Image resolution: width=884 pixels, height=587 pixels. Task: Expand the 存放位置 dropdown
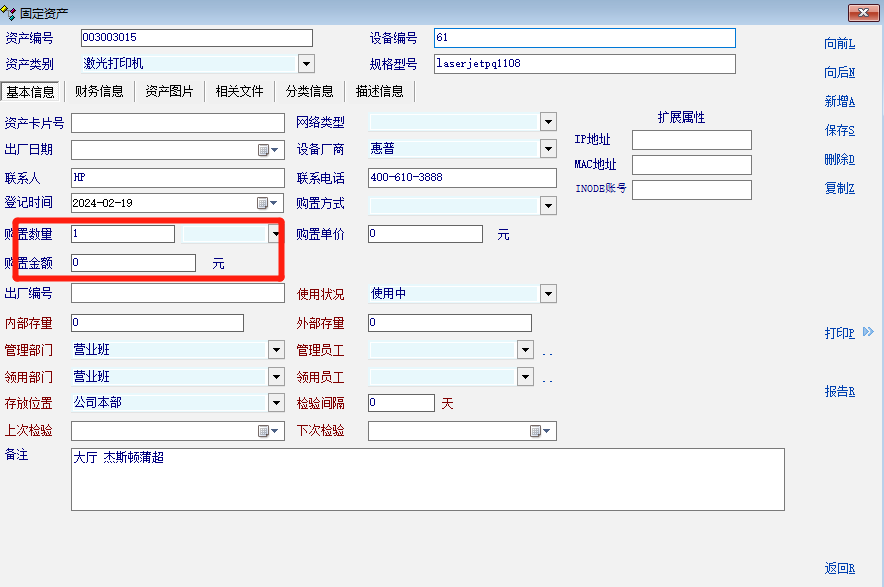[x=276, y=403]
